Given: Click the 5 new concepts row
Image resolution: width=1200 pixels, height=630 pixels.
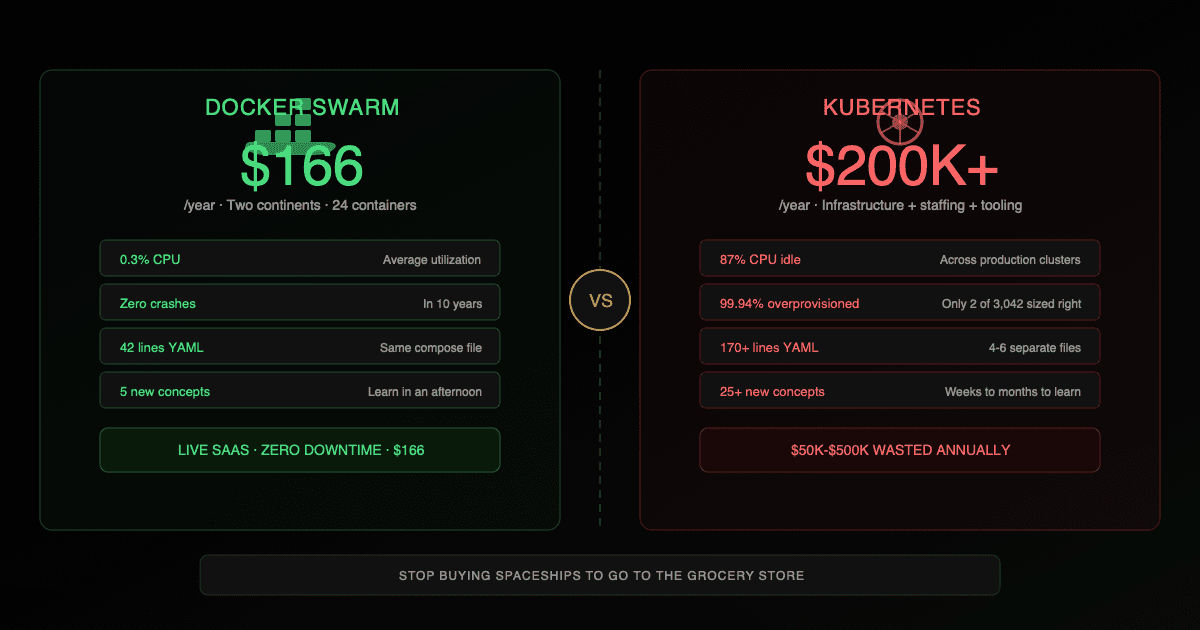Looking at the screenshot, I should pos(300,391).
